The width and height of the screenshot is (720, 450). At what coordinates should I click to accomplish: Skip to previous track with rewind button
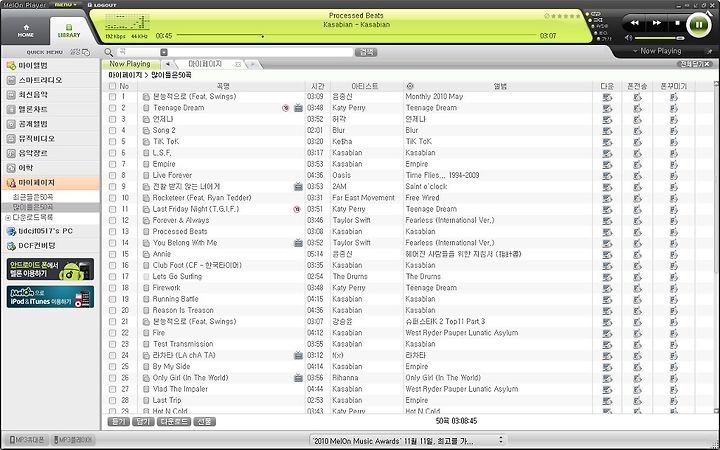coord(634,23)
